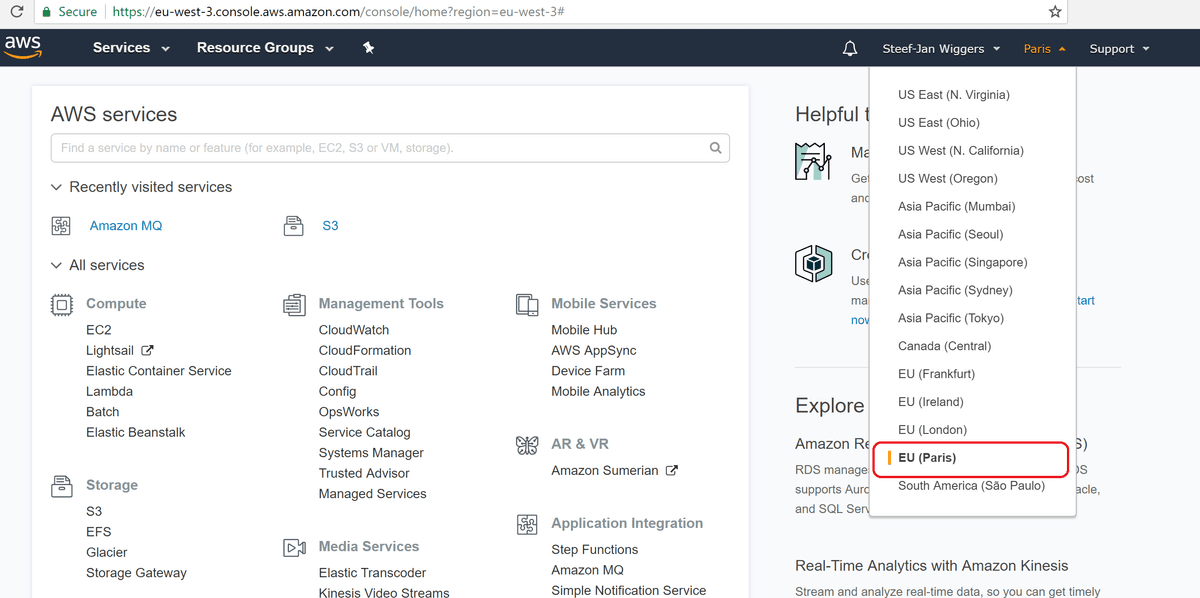This screenshot has height=598, width=1200.
Task: Open Elastic Container Service
Action: 159,371
